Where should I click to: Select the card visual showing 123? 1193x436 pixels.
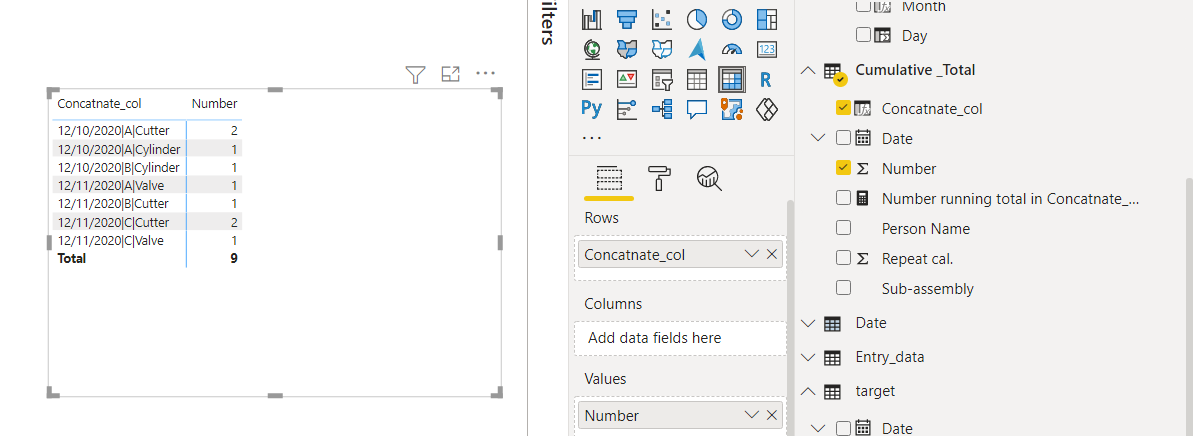(767, 49)
